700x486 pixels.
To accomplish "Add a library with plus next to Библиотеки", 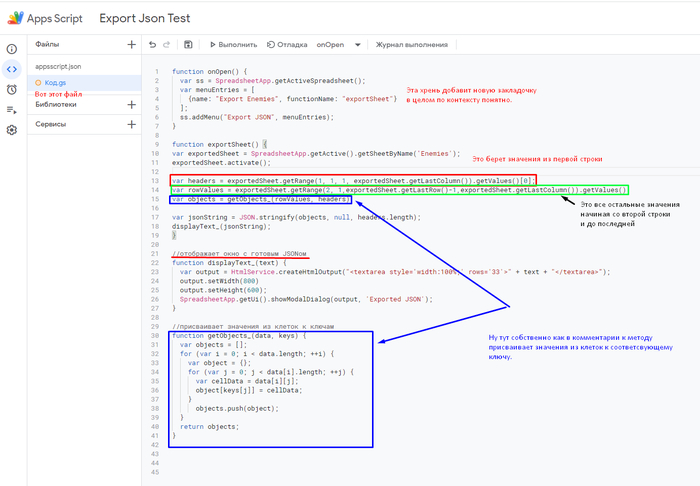I will [131, 104].
